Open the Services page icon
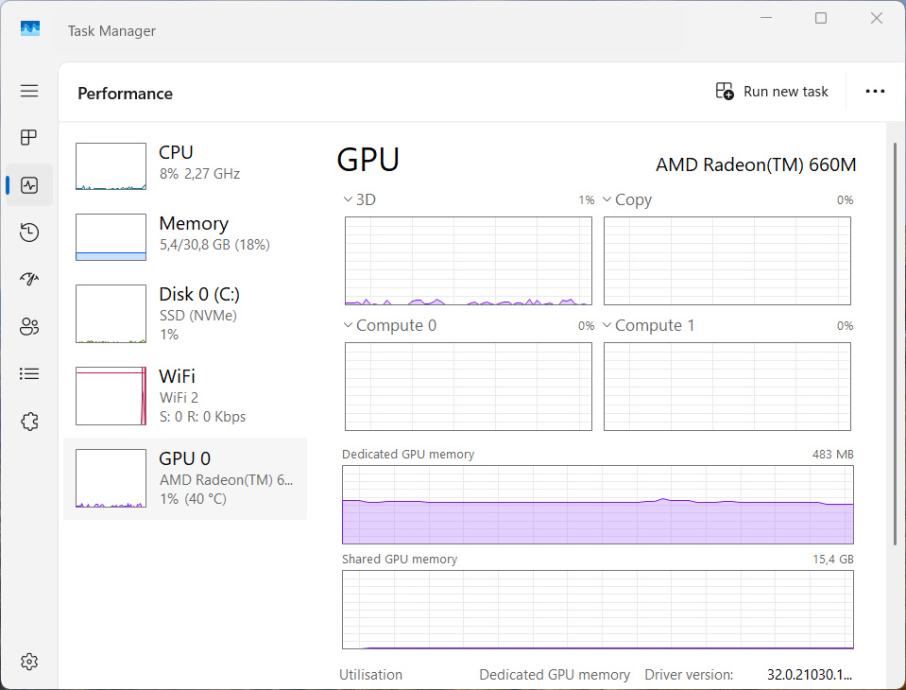The image size is (906, 690). [29, 421]
